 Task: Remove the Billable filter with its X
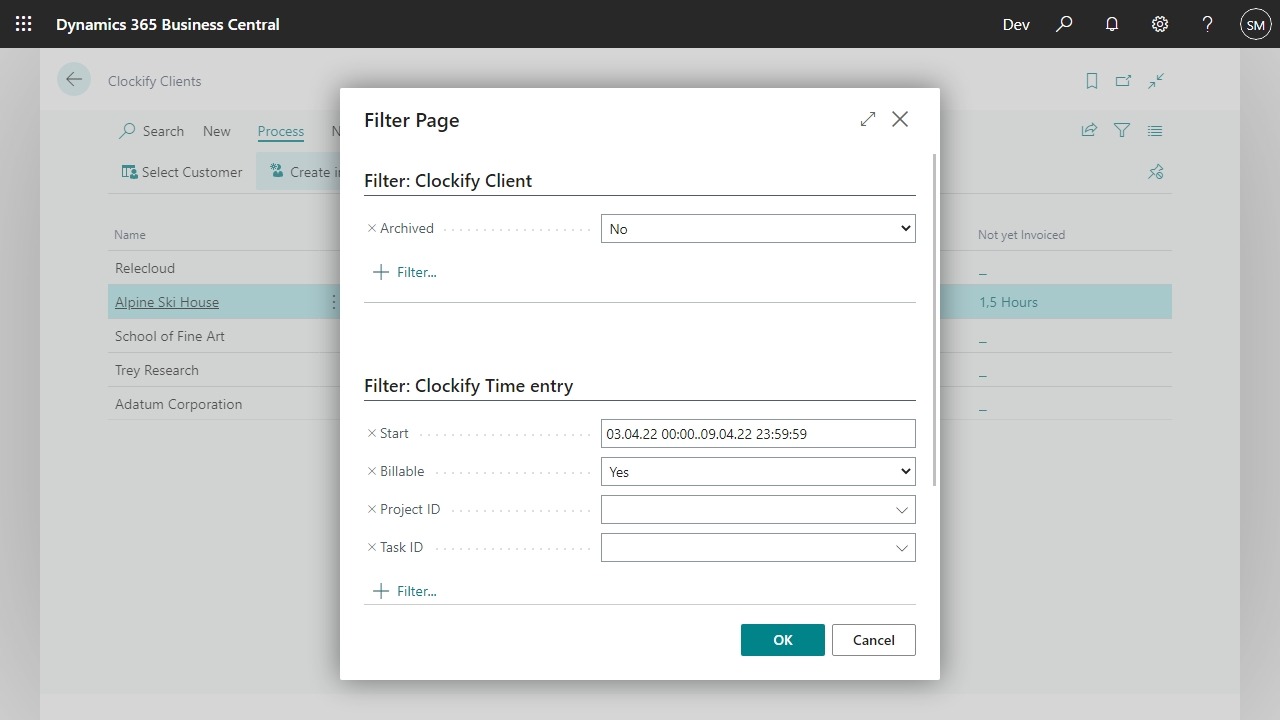tap(372, 472)
